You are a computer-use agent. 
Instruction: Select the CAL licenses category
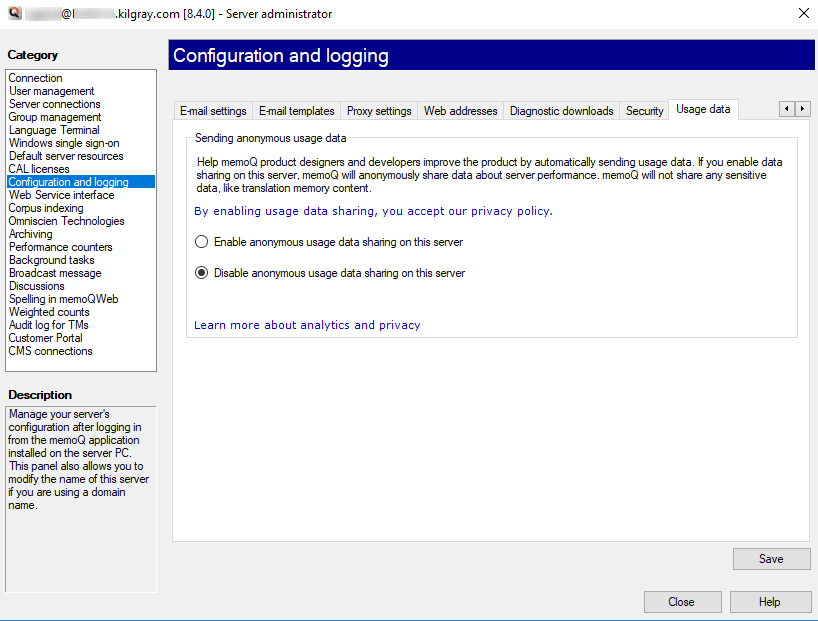click(x=37, y=168)
